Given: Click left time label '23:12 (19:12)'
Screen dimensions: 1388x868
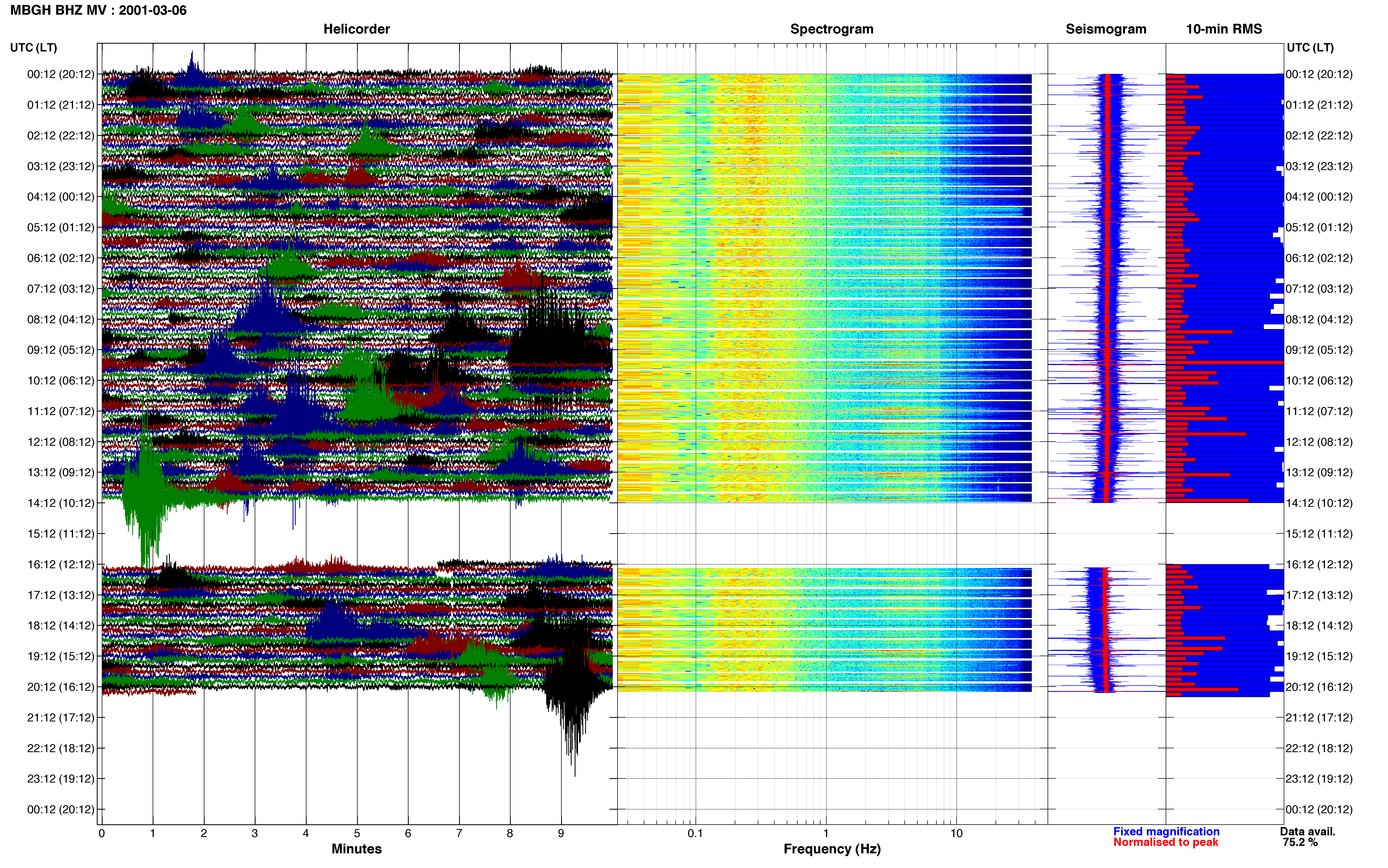Looking at the screenshot, I should [61, 779].
